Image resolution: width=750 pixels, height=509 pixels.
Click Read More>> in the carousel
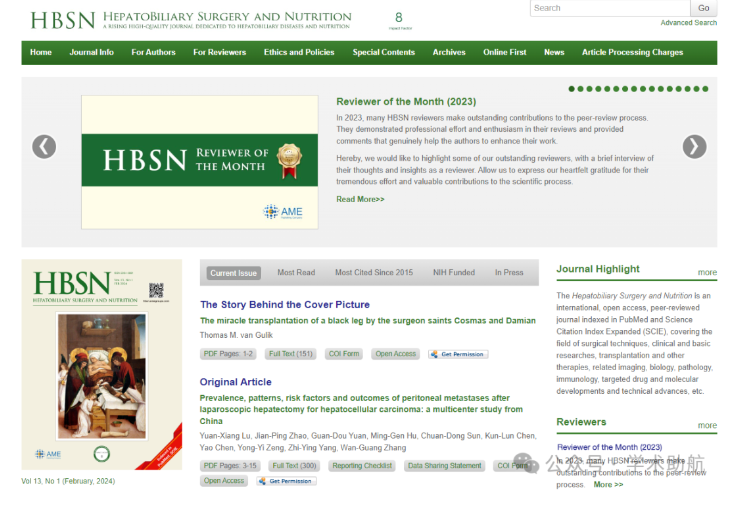click(360, 199)
